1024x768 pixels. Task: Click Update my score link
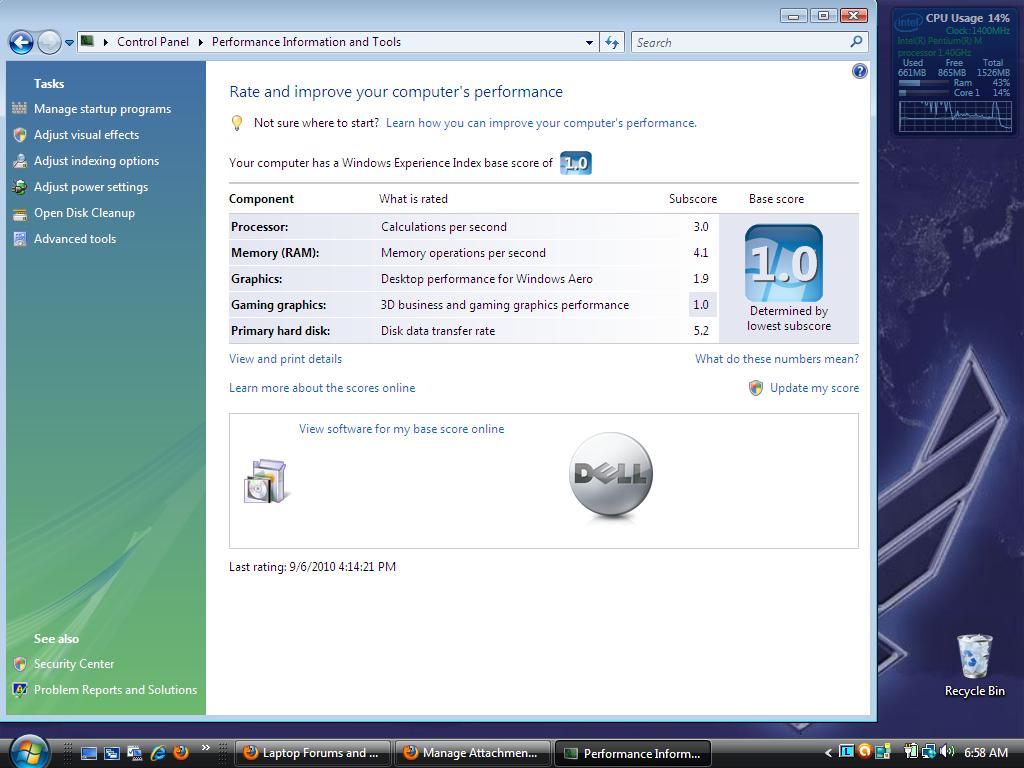click(x=814, y=388)
